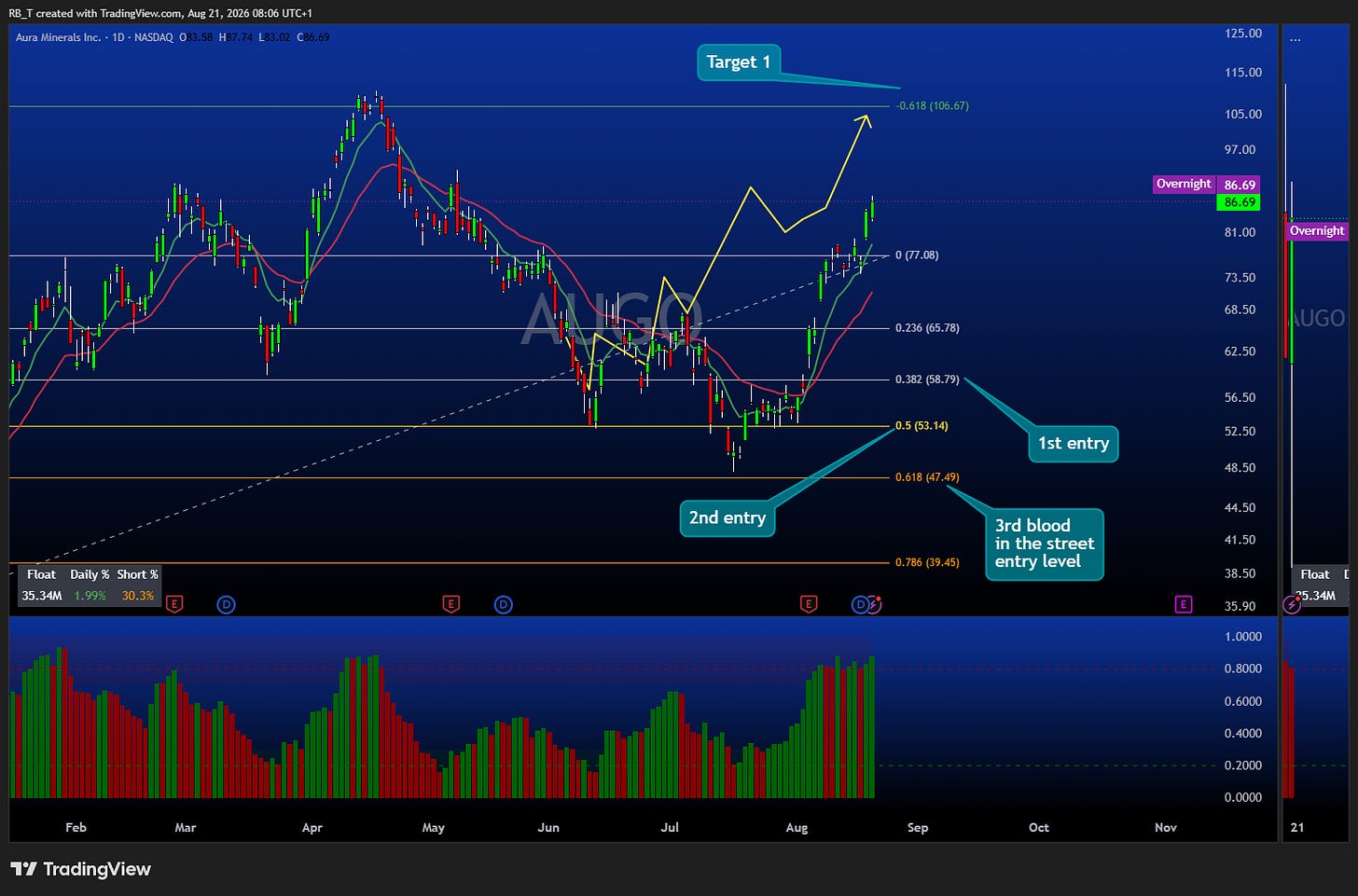Click the TradingView logo
This screenshot has width=1358, height=896.
[x=80, y=869]
